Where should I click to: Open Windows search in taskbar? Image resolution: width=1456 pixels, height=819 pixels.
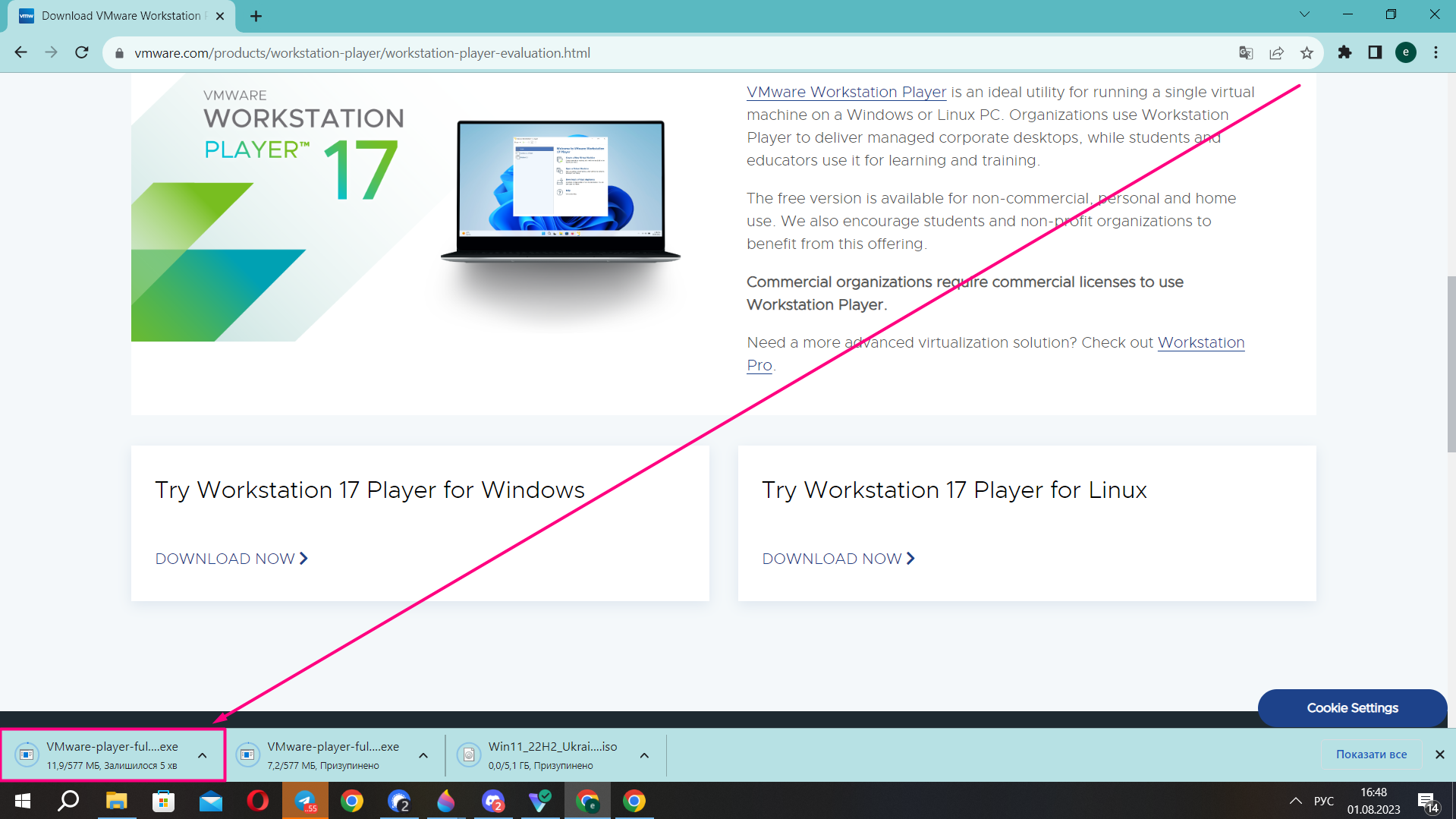(x=69, y=801)
